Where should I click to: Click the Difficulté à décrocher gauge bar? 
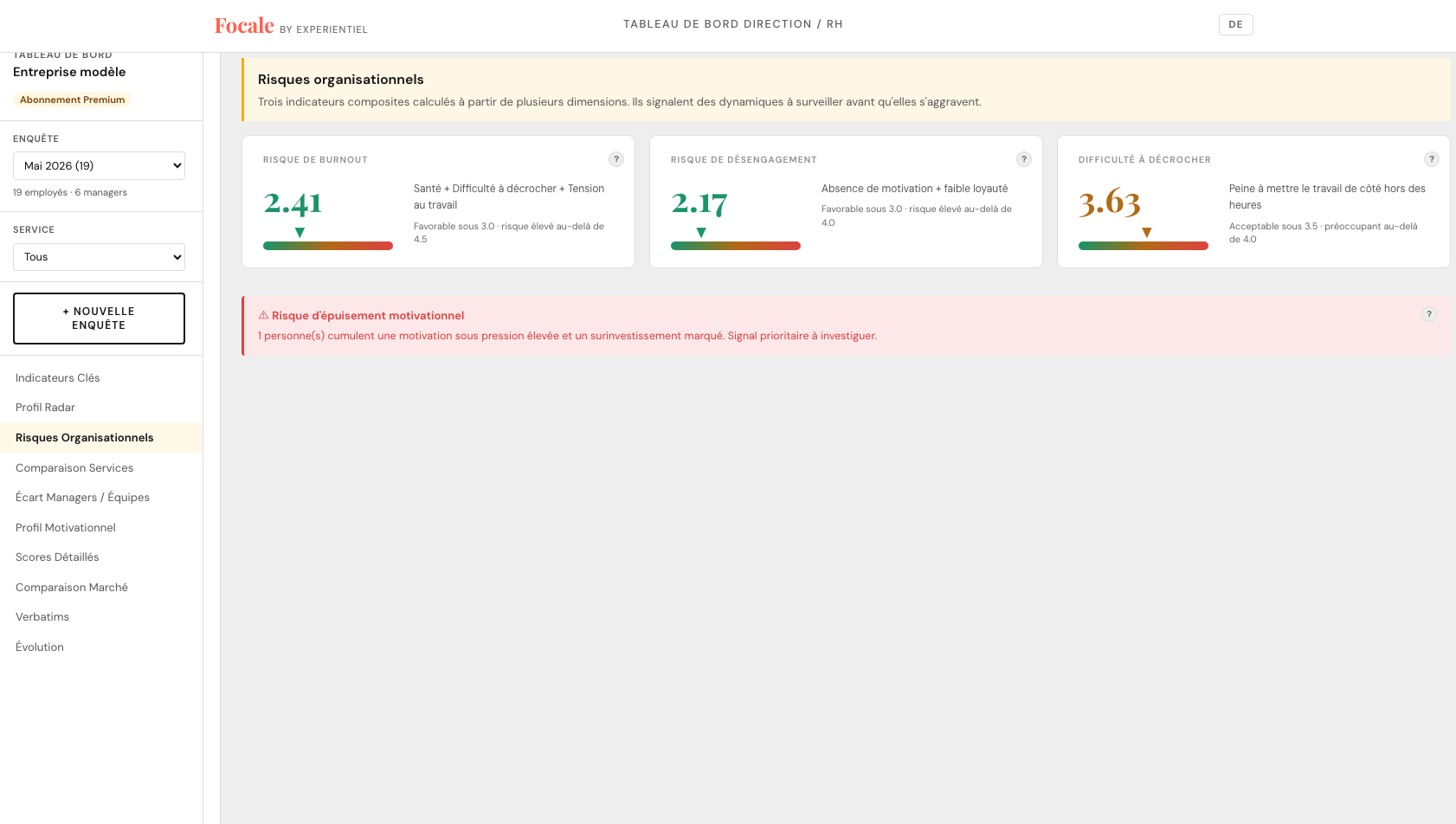coord(1144,246)
